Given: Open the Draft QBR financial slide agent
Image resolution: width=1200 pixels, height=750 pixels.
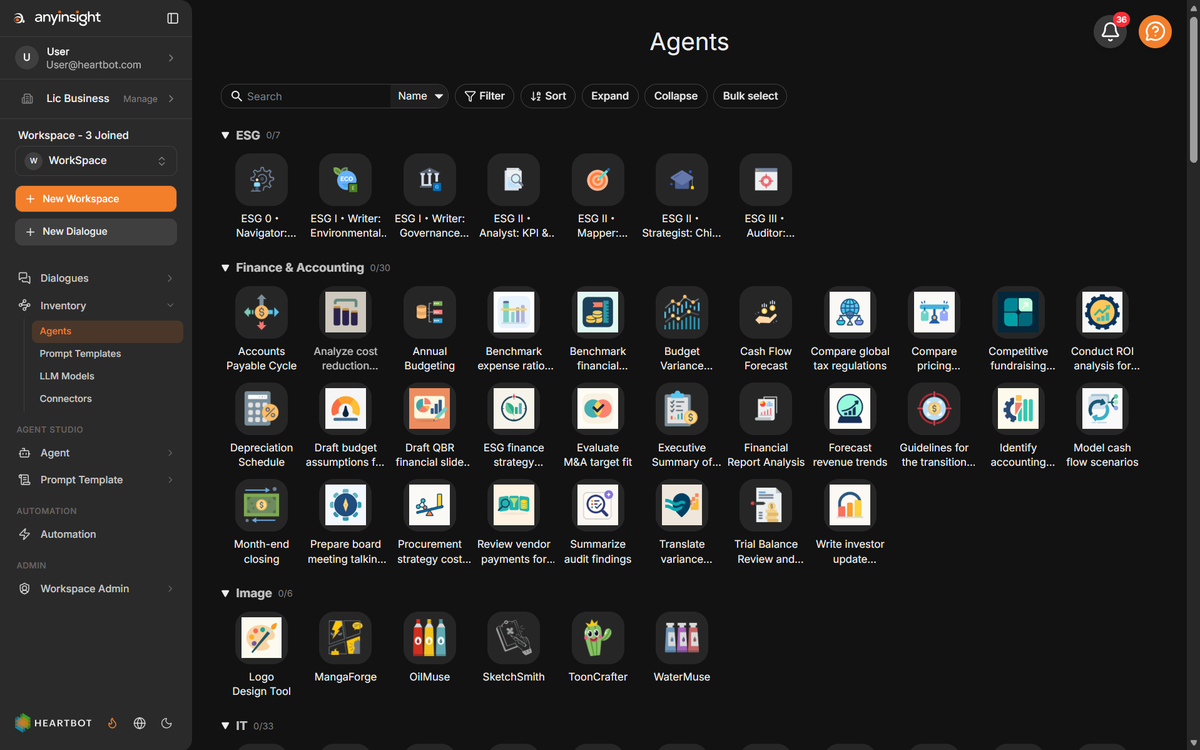Looking at the screenshot, I should tap(430, 409).
